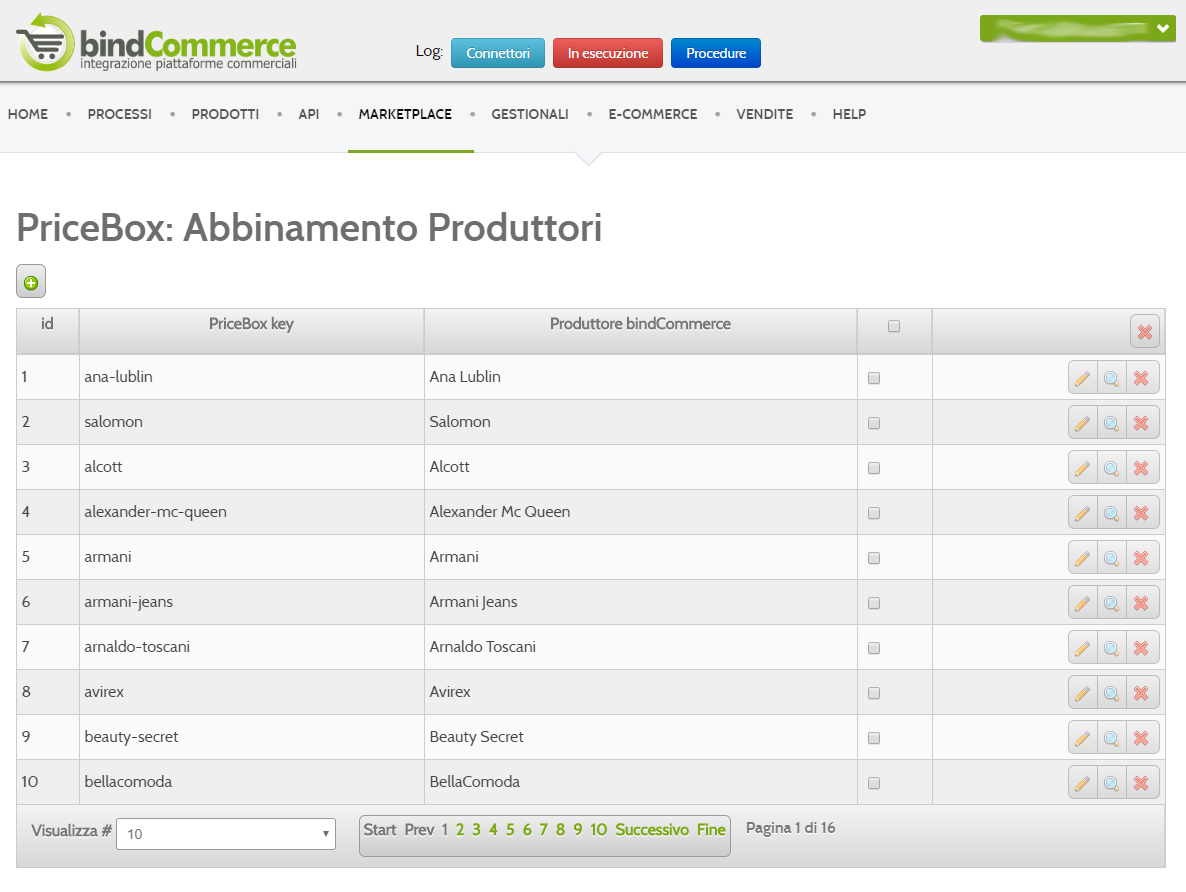The height and width of the screenshot is (892, 1186).
Task: Delete the armani row
Action: (x=1141, y=558)
